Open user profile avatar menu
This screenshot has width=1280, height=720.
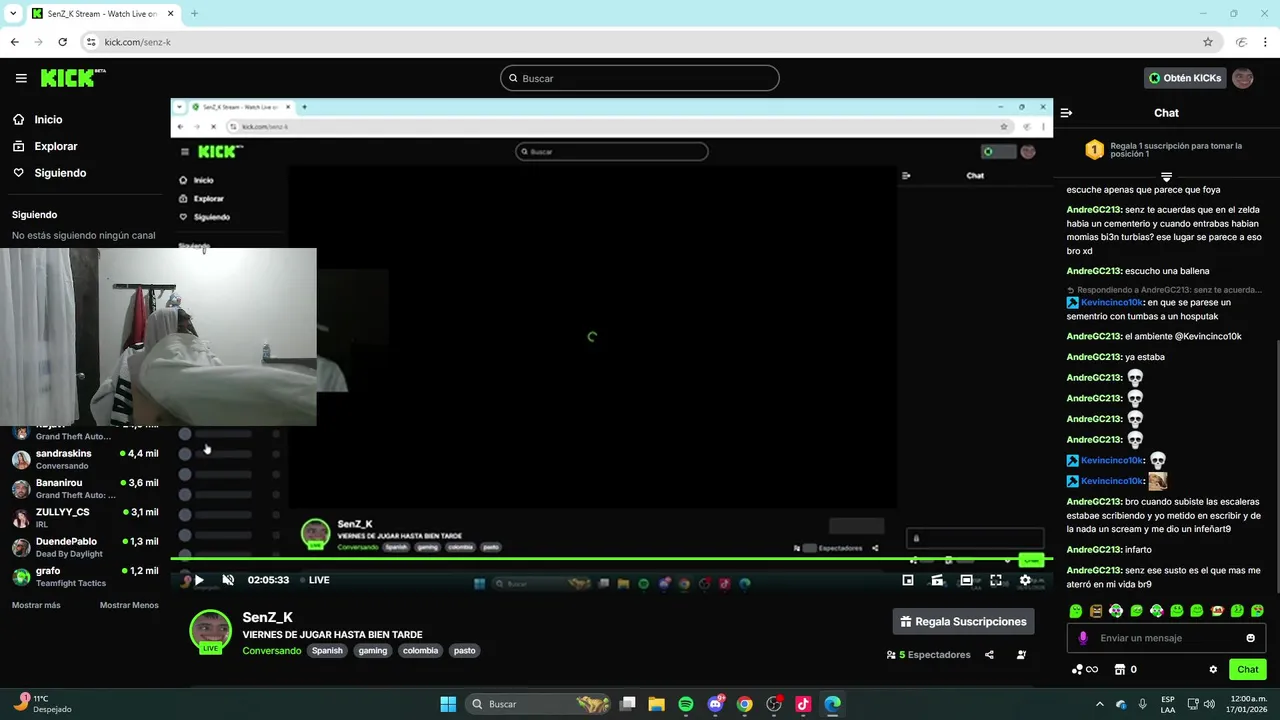(1243, 78)
